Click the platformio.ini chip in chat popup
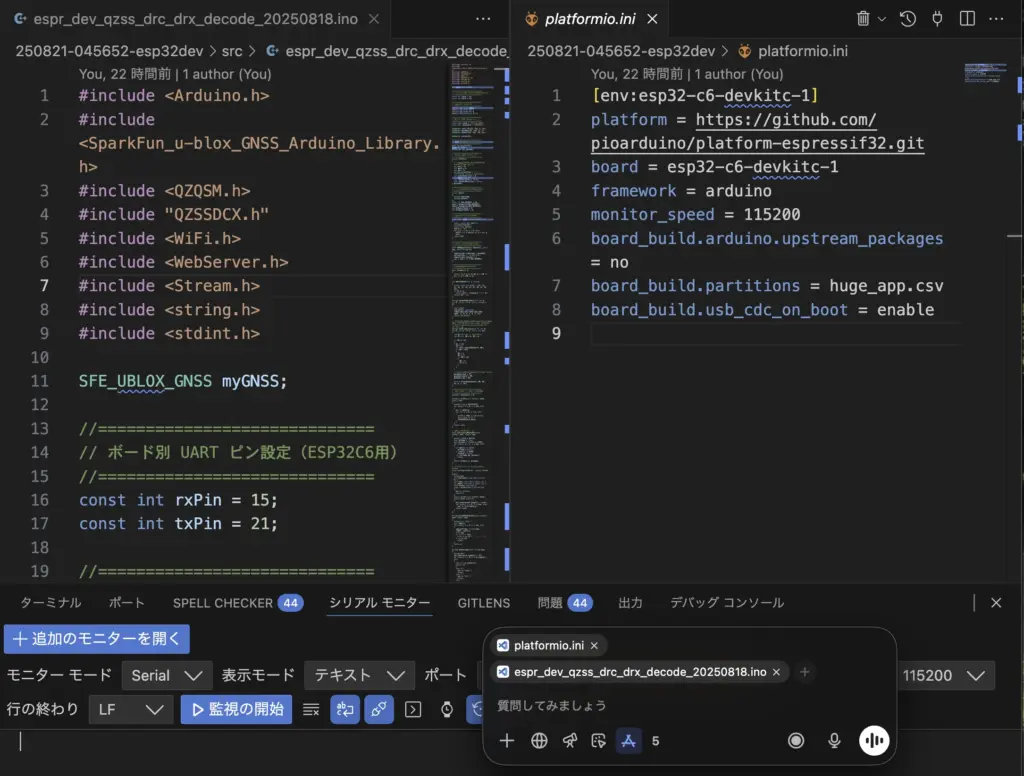 549,645
